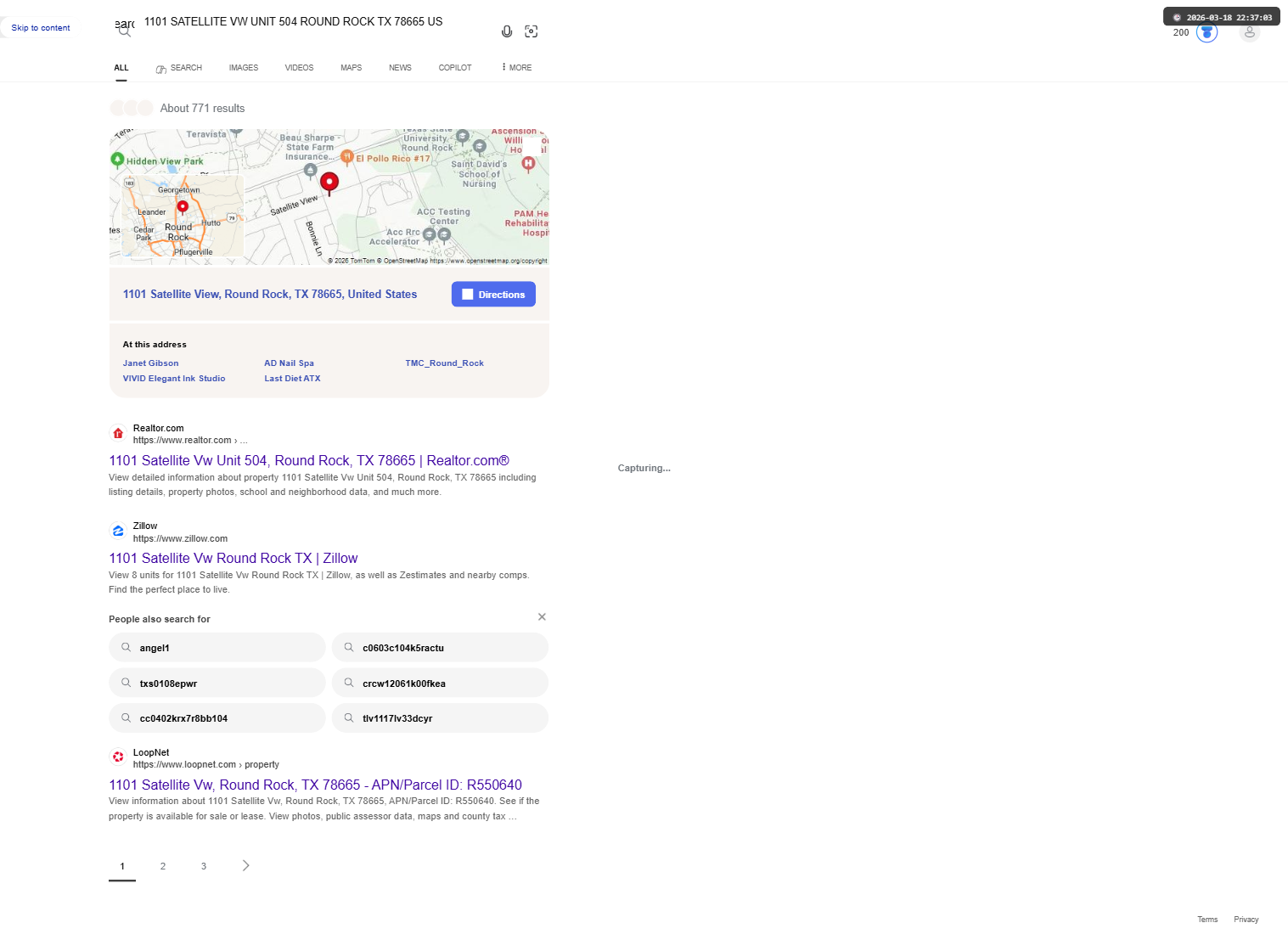Open TMC_Round_Rock link
1288x934 pixels.
[x=444, y=363]
